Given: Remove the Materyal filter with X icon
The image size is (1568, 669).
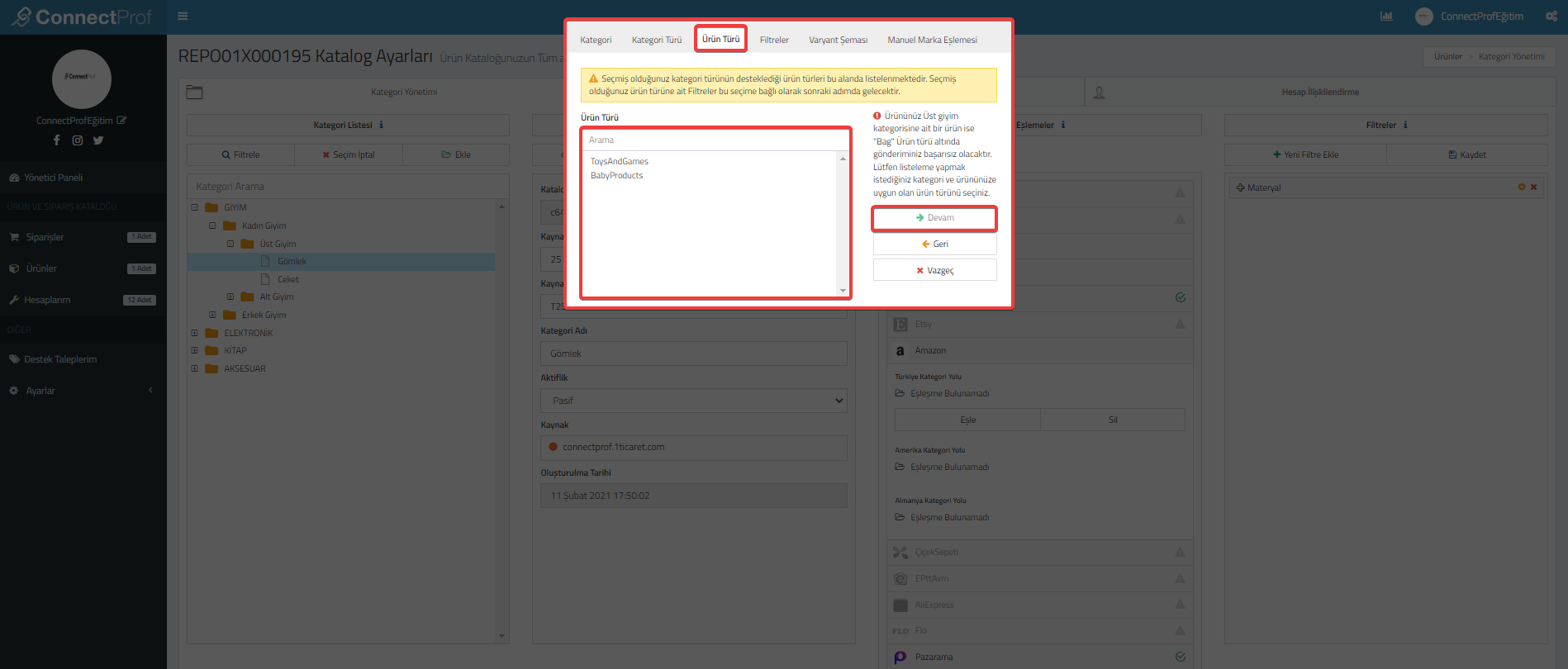Looking at the screenshot, I should pyautogui.click(x=1534, y=187).
